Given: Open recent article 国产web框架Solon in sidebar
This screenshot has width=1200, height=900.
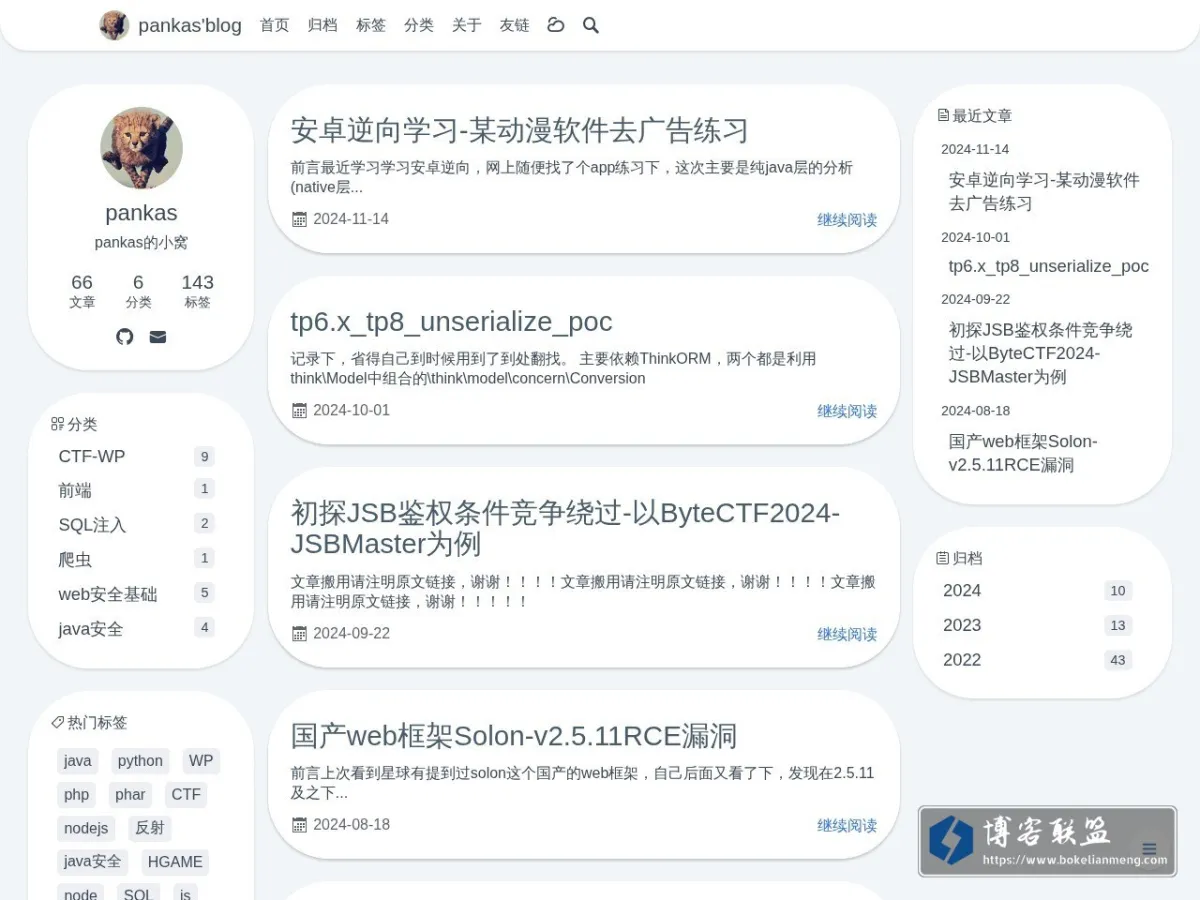Looking at the screenshot, I should 1023,453.
